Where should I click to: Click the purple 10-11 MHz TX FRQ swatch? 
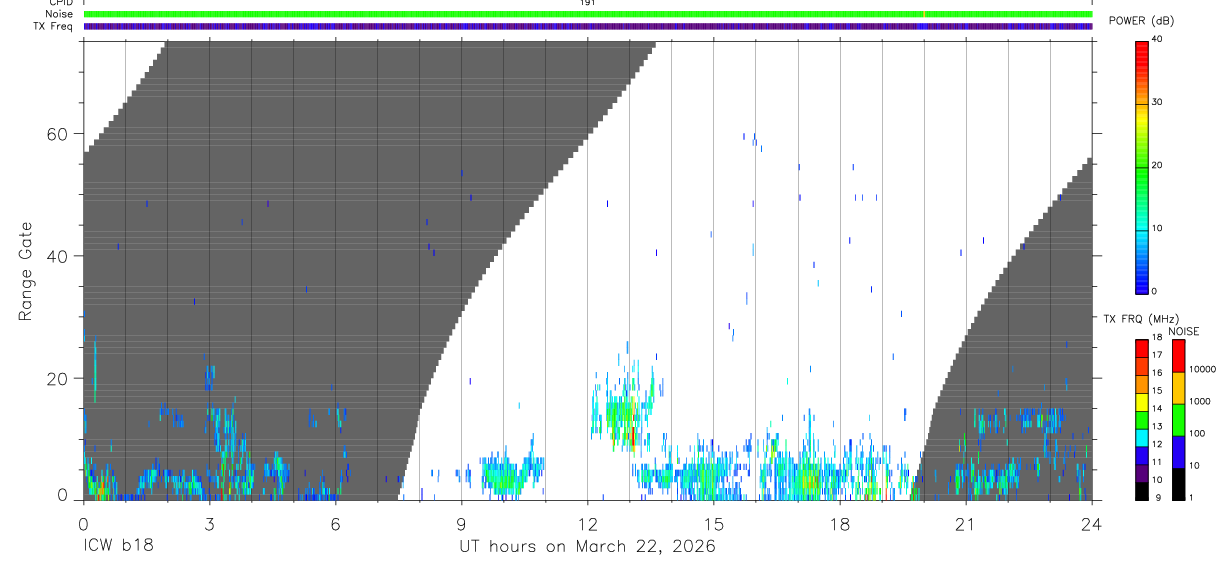1142,473
